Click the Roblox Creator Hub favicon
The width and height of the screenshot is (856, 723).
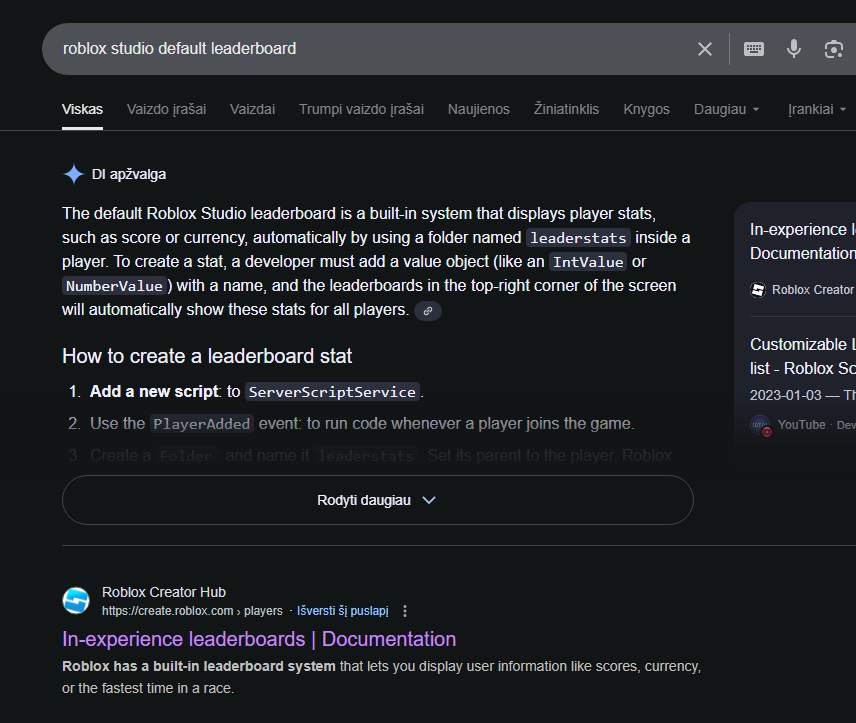pyautogui.click(x=76, y=601)
